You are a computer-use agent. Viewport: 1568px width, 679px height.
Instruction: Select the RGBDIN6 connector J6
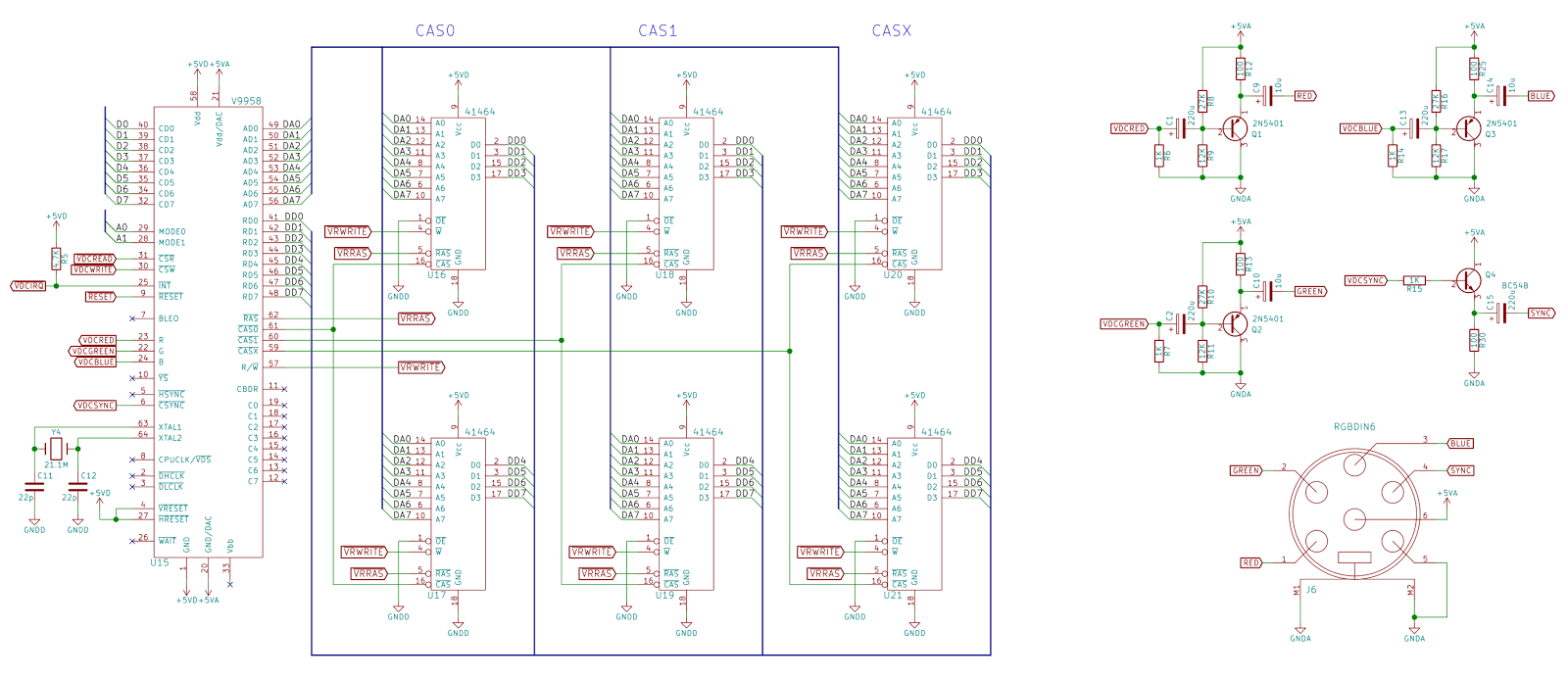[1355, 515]
